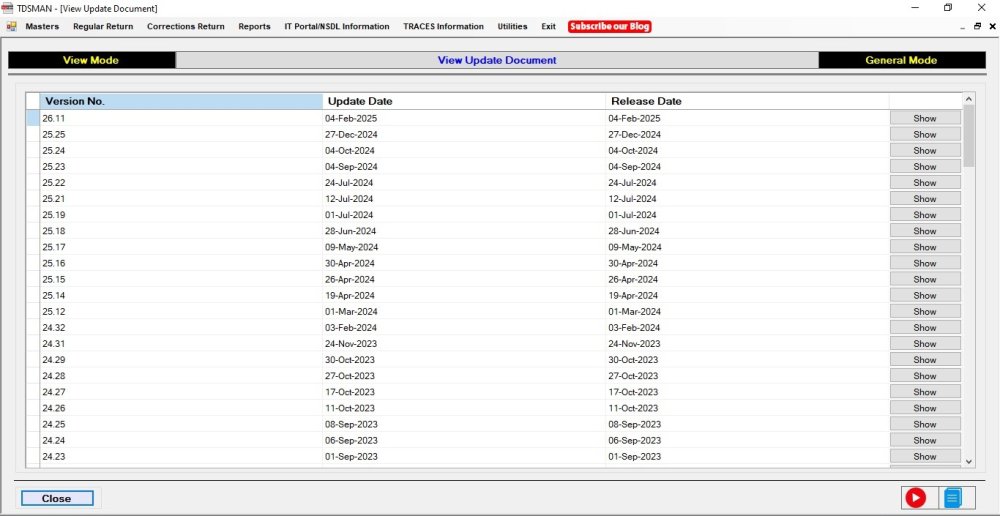Viewport: 1000px width, 516px height.
Task: Show update document for version 25.14
Action: tap(925, 295)
